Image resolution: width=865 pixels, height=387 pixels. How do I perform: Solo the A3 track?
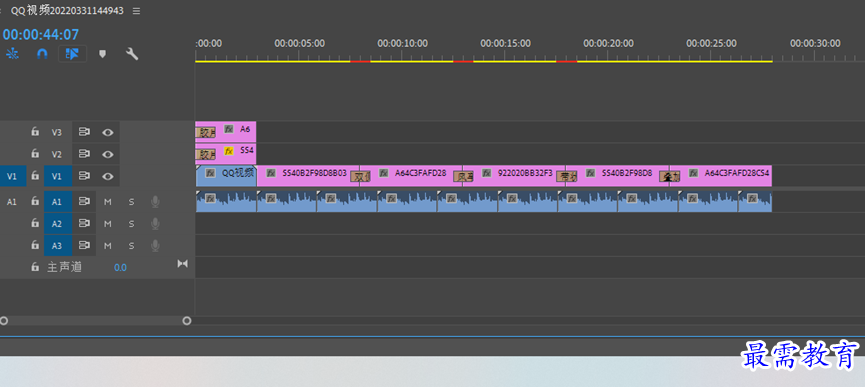(x=131, y=245)
